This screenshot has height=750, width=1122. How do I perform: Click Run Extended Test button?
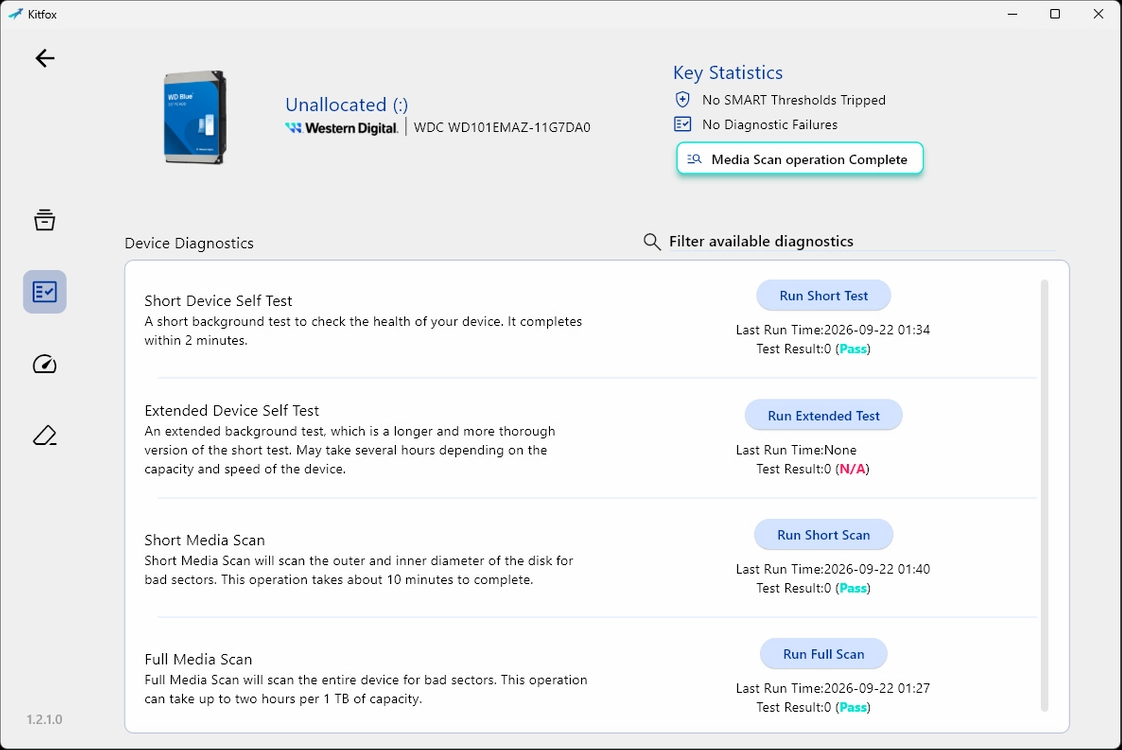(824, 416)
